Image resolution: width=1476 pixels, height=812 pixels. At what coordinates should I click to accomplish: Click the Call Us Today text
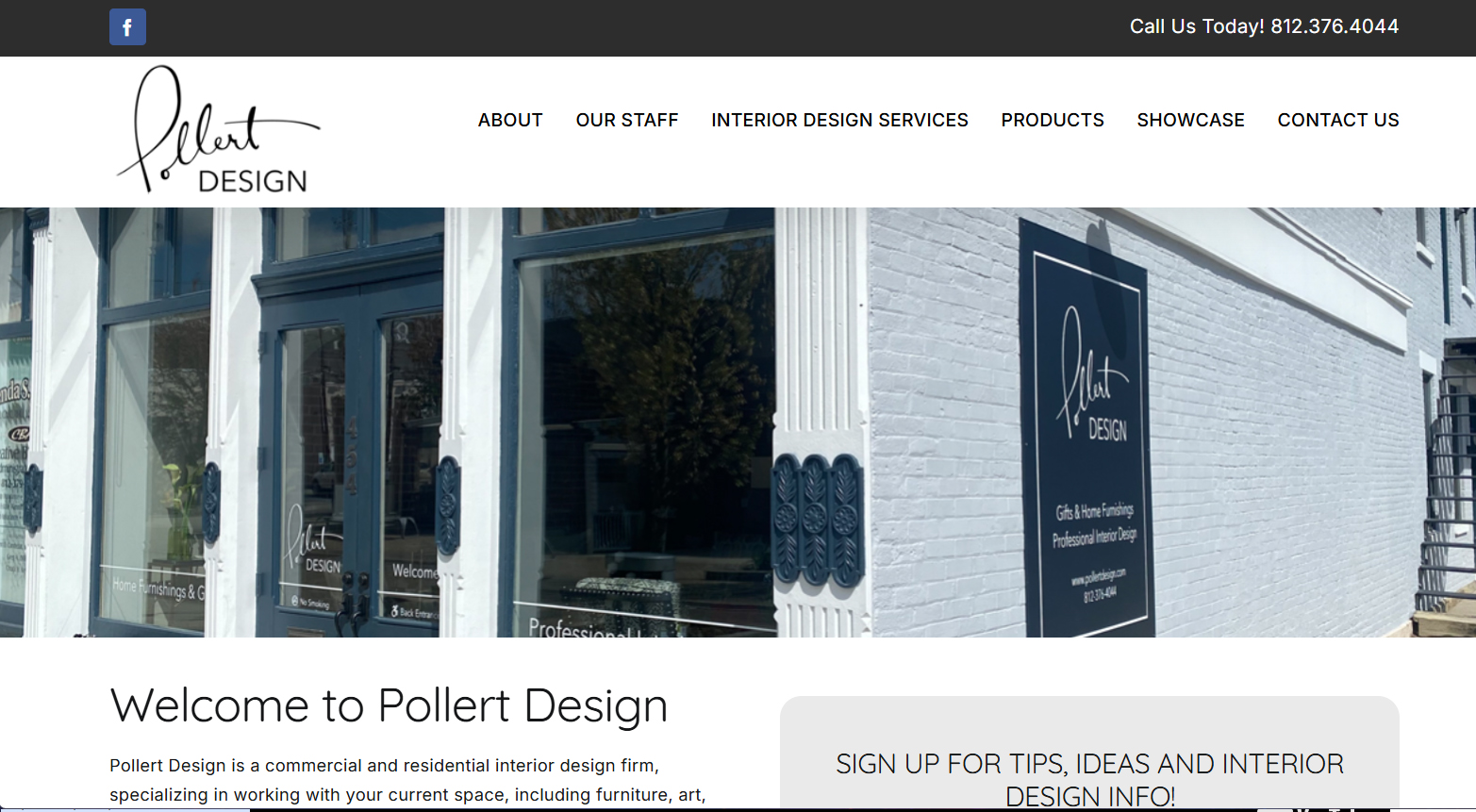tap(1197, 26)
